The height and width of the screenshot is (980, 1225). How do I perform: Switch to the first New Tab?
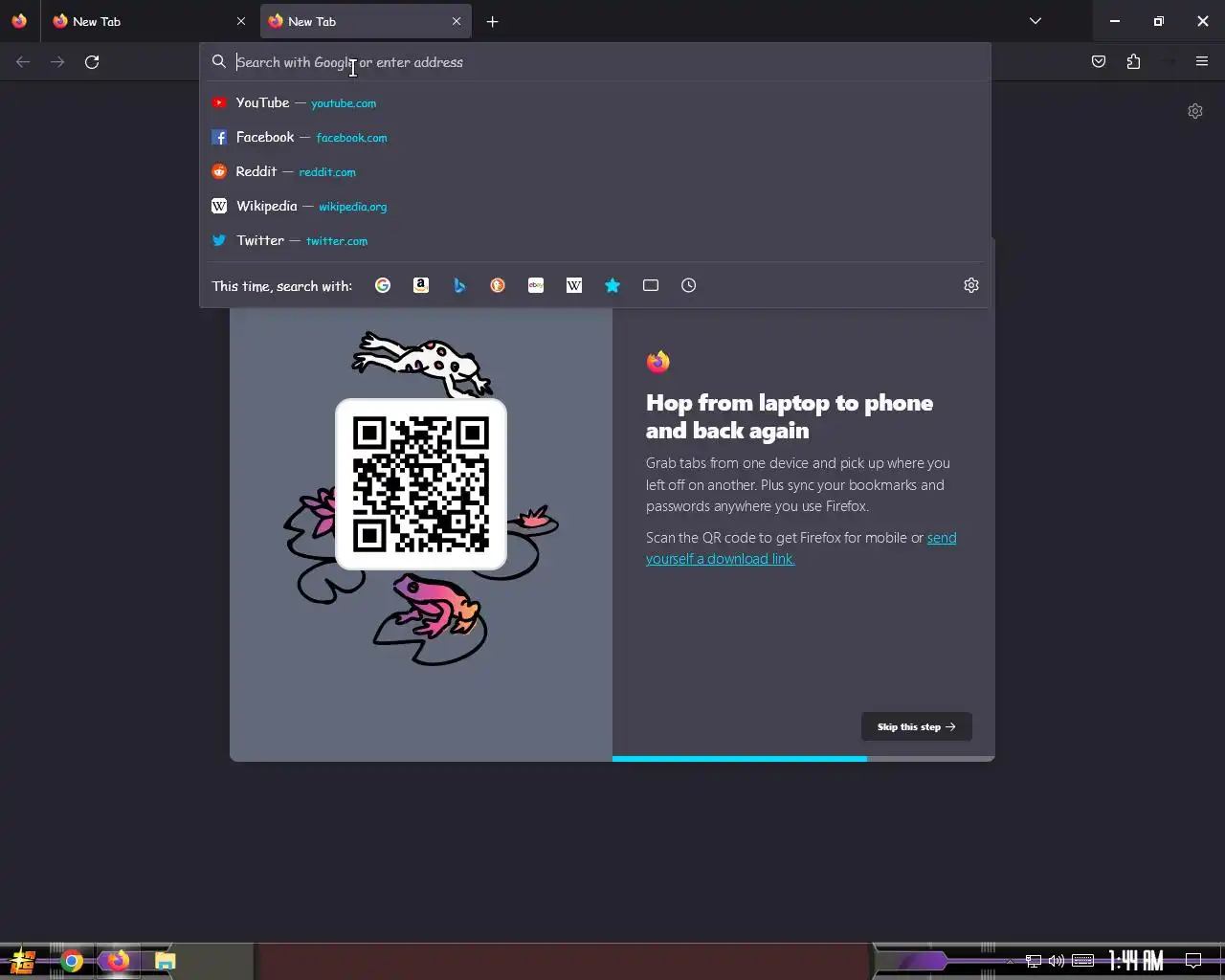149,21
